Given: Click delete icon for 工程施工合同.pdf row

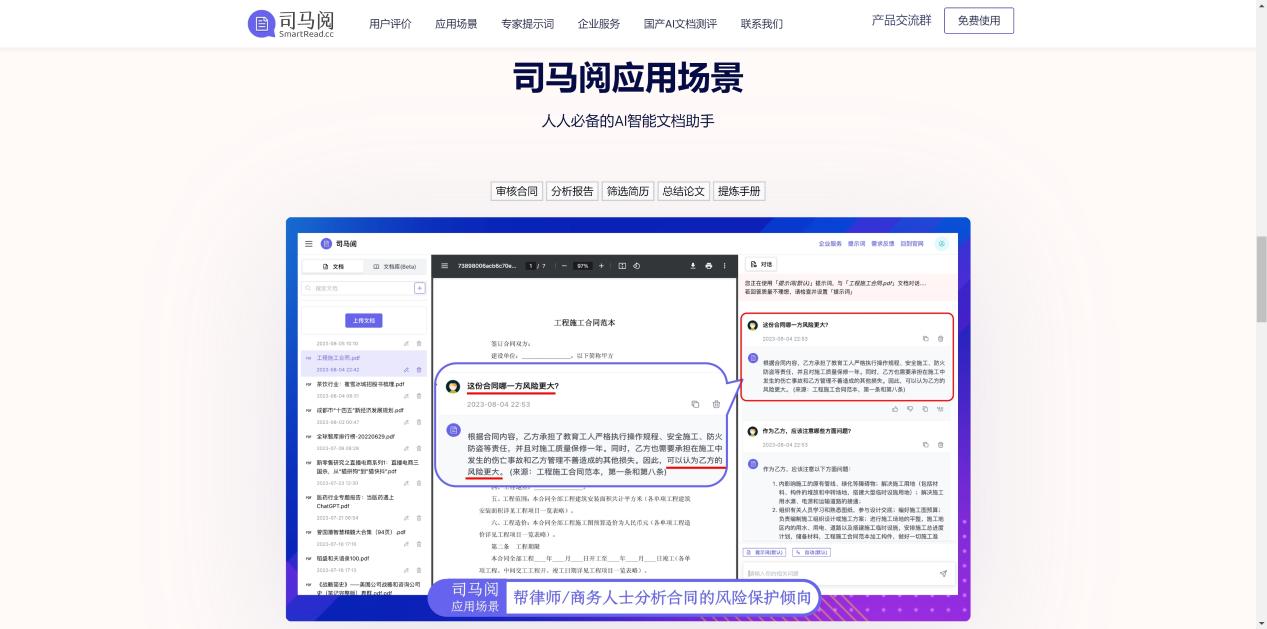Looking at the screenshot, I should click(x=419, y=370).
